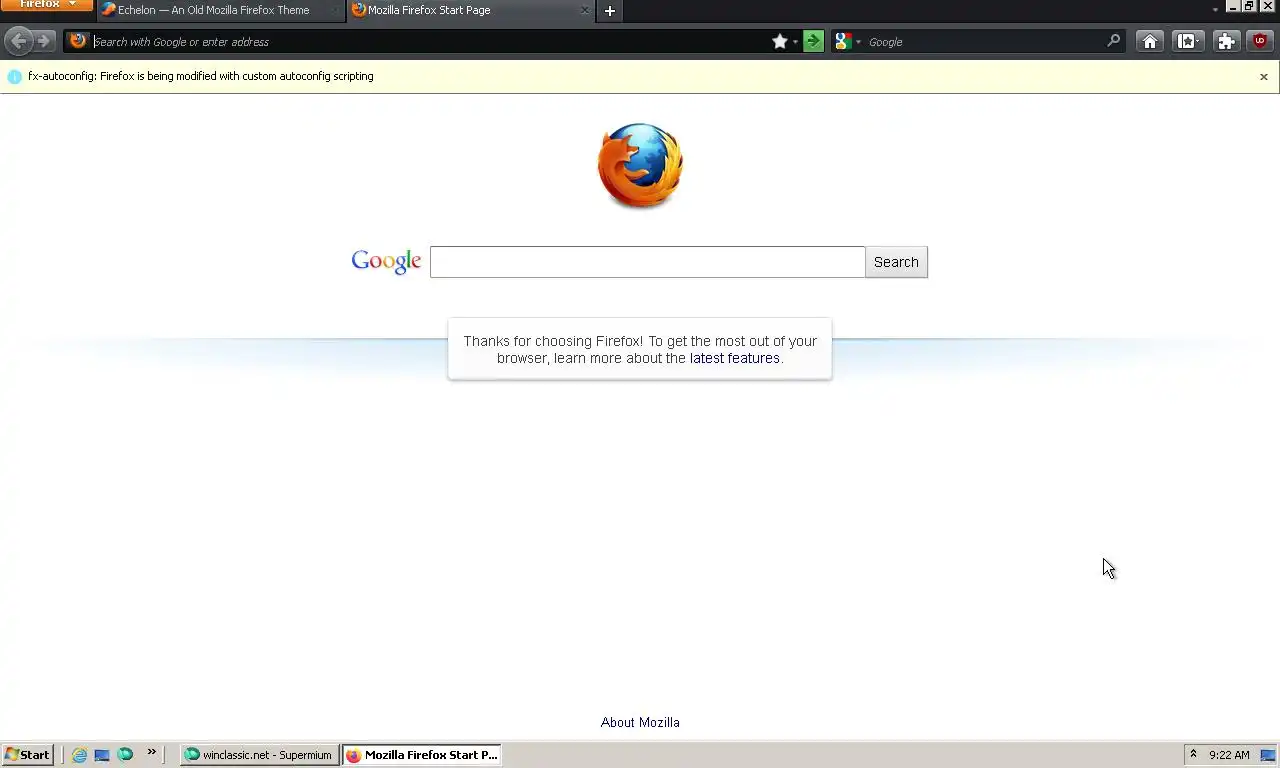
Task: Go back with the back arrow
Action: (x=18, y=41)
